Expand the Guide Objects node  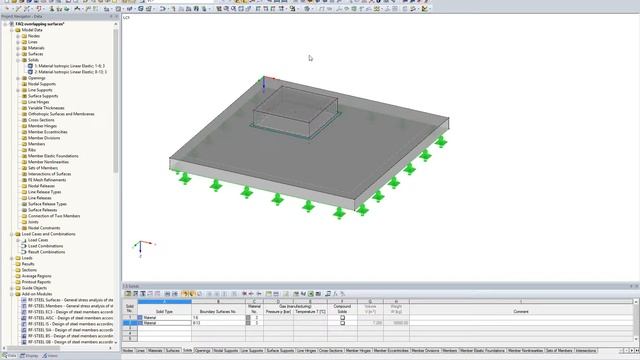point(12,288)
